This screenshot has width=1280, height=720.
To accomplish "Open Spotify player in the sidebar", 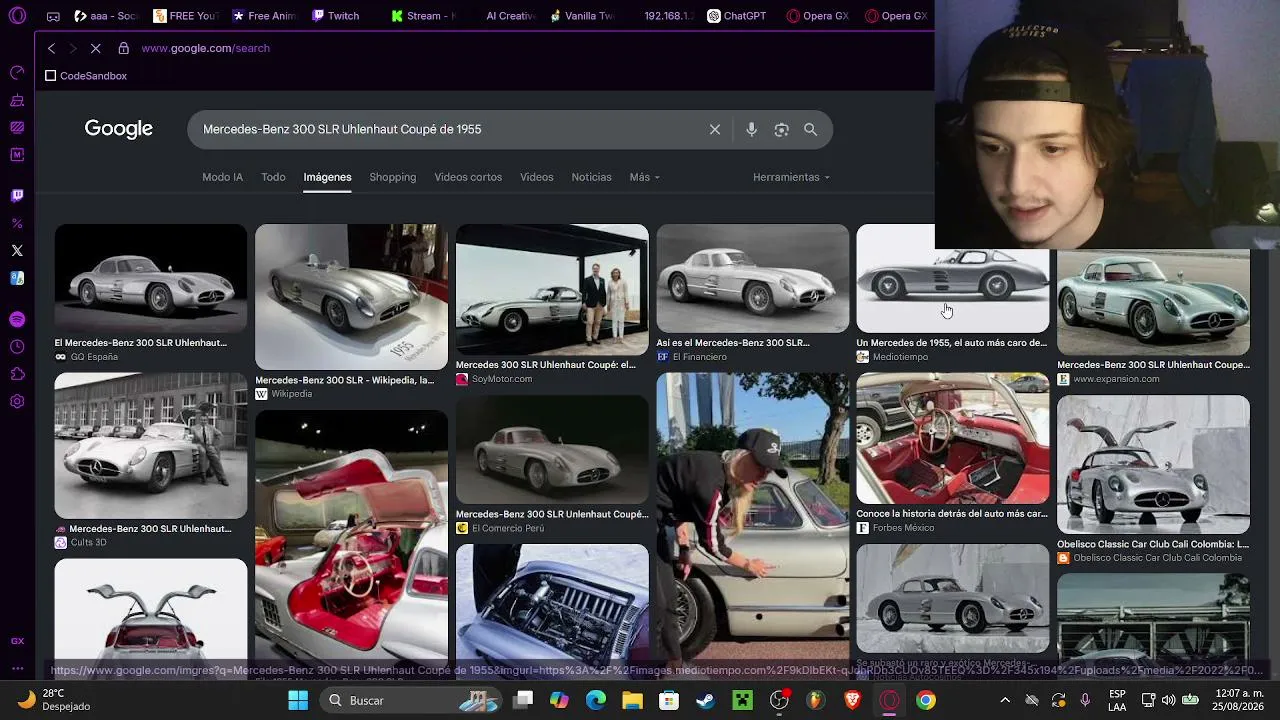I will click(17, 320).
